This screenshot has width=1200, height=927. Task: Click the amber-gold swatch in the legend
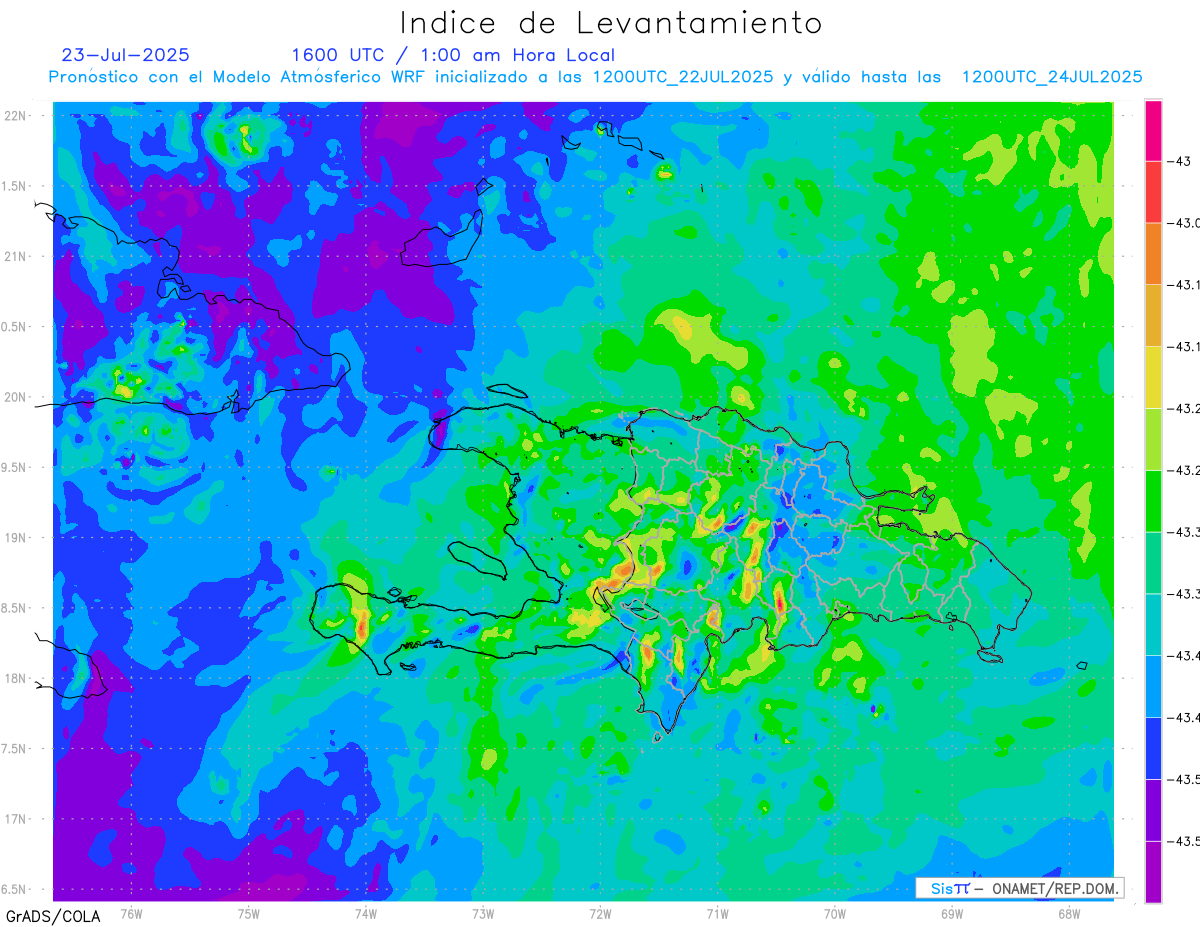point(1153,316)
